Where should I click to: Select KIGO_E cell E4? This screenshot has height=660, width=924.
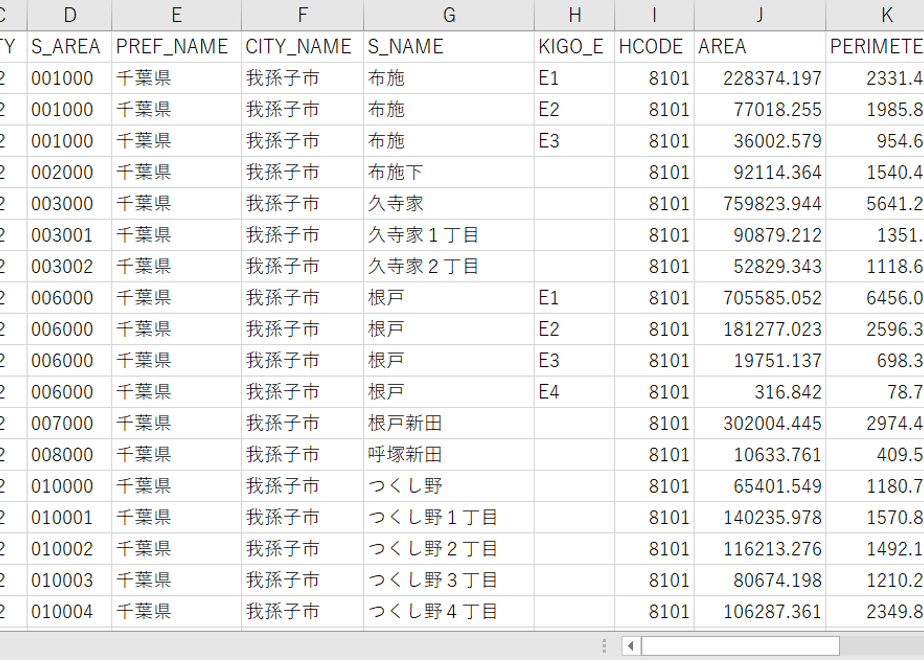(575, 392)
